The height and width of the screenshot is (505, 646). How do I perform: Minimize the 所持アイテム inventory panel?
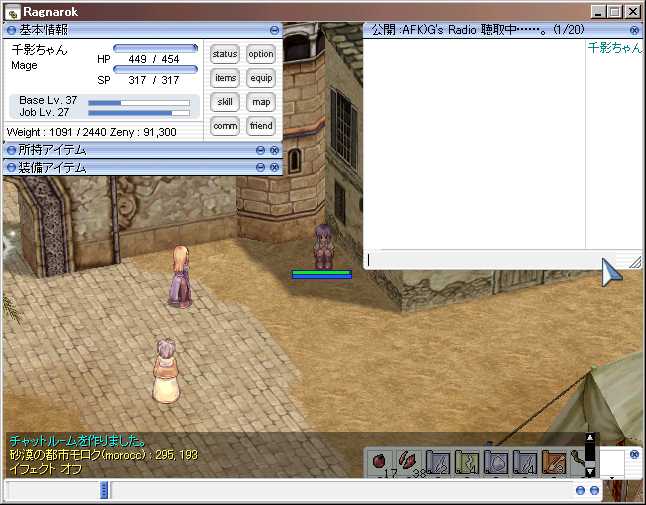260,150
